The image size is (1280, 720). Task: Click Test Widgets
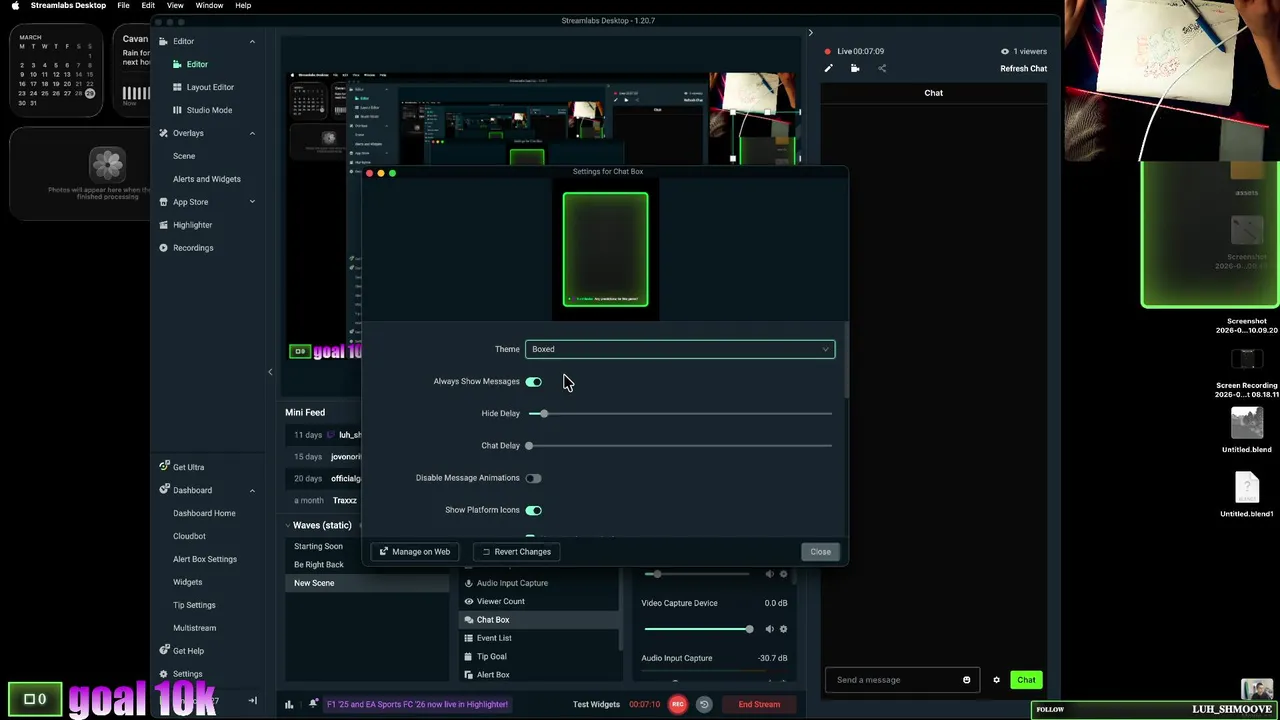coord(596,704)
